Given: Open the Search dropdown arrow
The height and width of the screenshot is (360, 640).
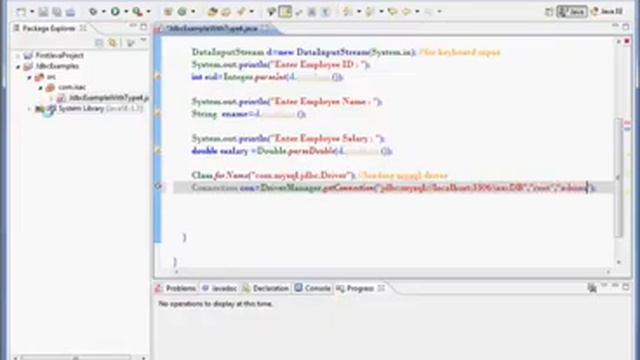Looking at the screenshot, I should coord(251,12).
